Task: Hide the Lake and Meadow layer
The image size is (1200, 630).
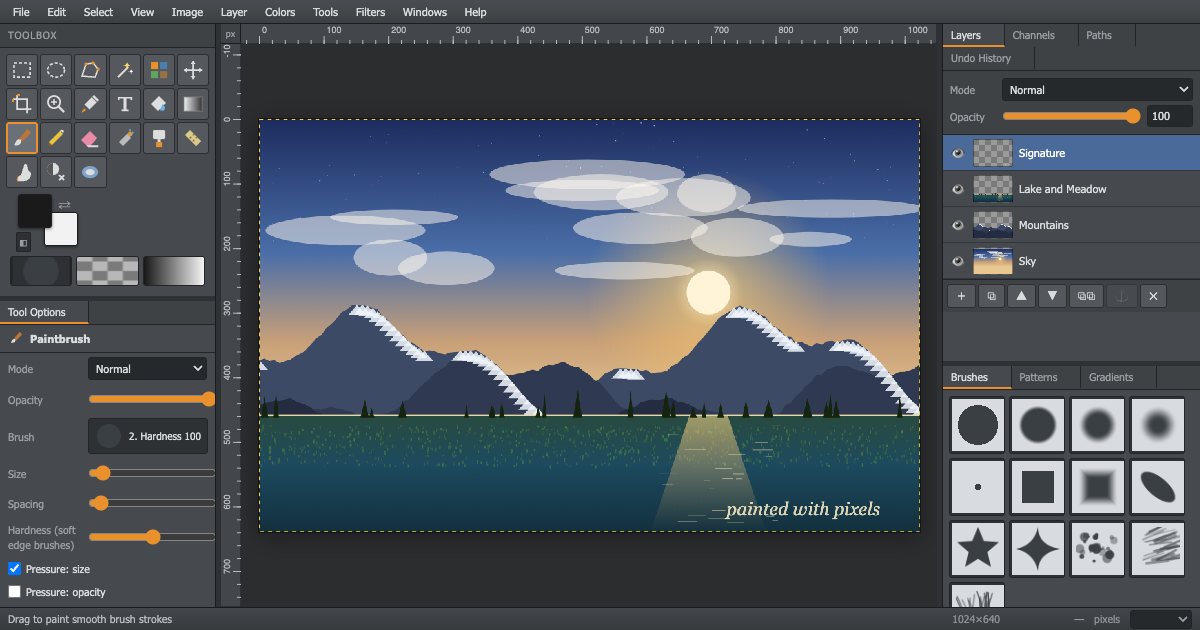Action: pos(957,189)
